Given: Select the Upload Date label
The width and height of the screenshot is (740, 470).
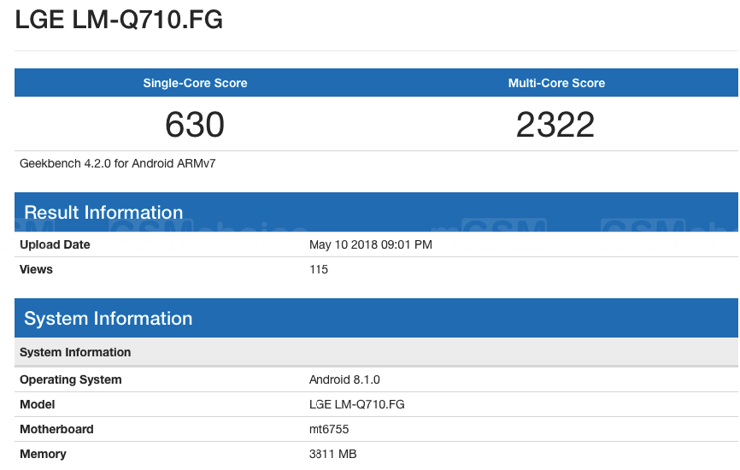Looking at the screenshot, I should point(55,244).
